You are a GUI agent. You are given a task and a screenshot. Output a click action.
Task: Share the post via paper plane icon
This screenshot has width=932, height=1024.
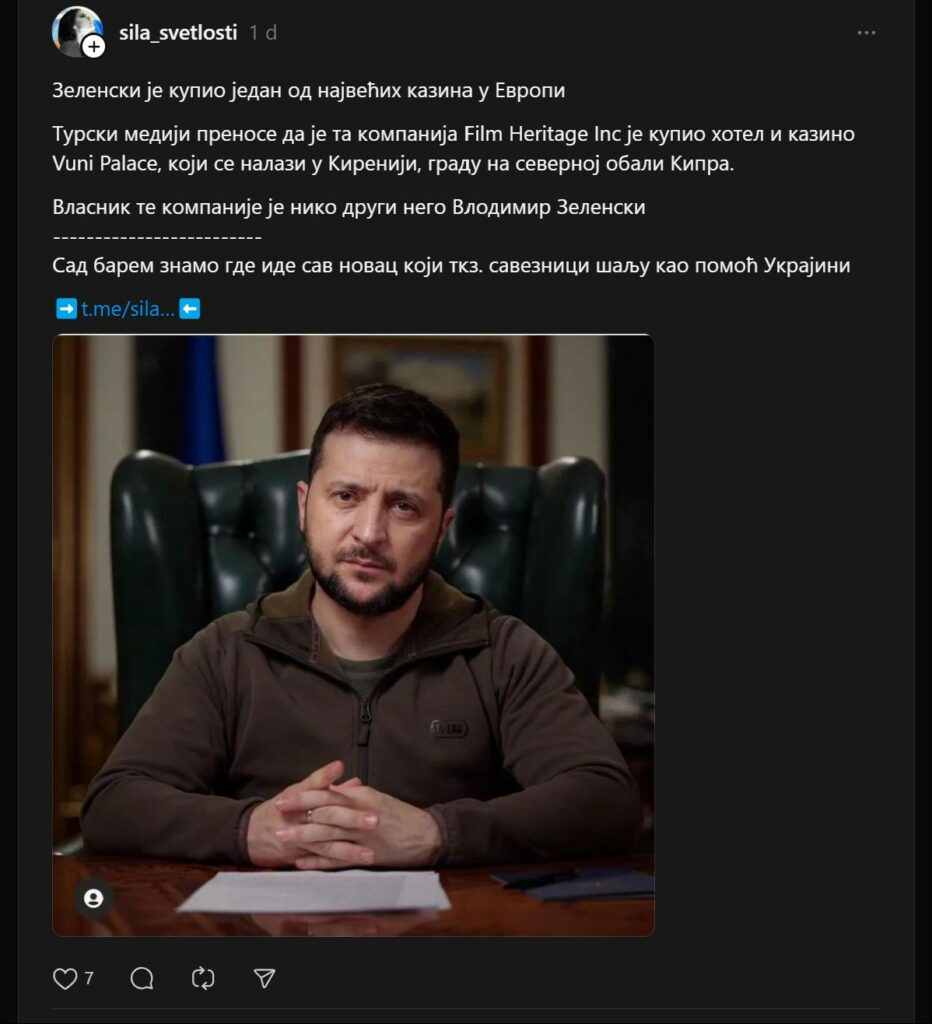[264, 978]
